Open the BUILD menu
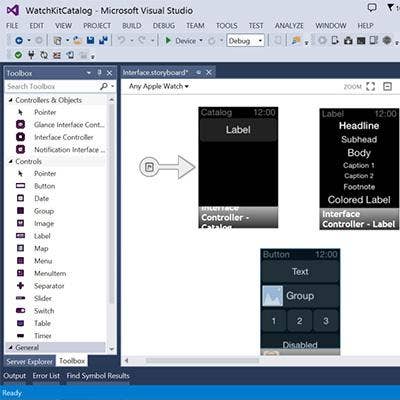This screenshot has width=400, height=400. coord(132,26)
